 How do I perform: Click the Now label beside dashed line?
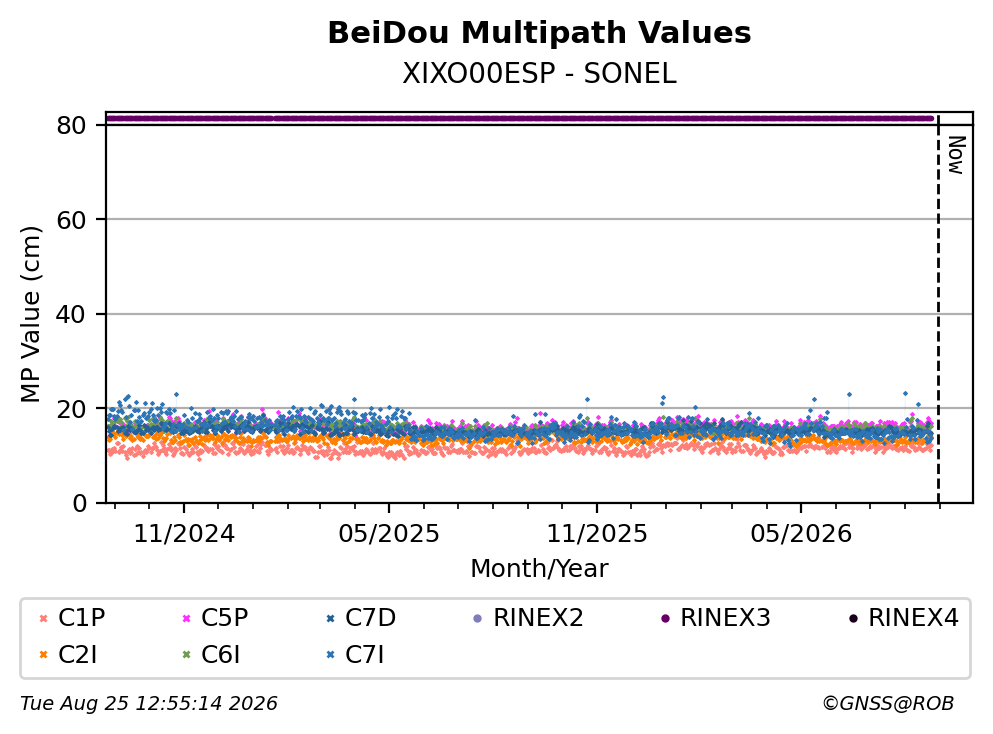(x=956, y=155)
